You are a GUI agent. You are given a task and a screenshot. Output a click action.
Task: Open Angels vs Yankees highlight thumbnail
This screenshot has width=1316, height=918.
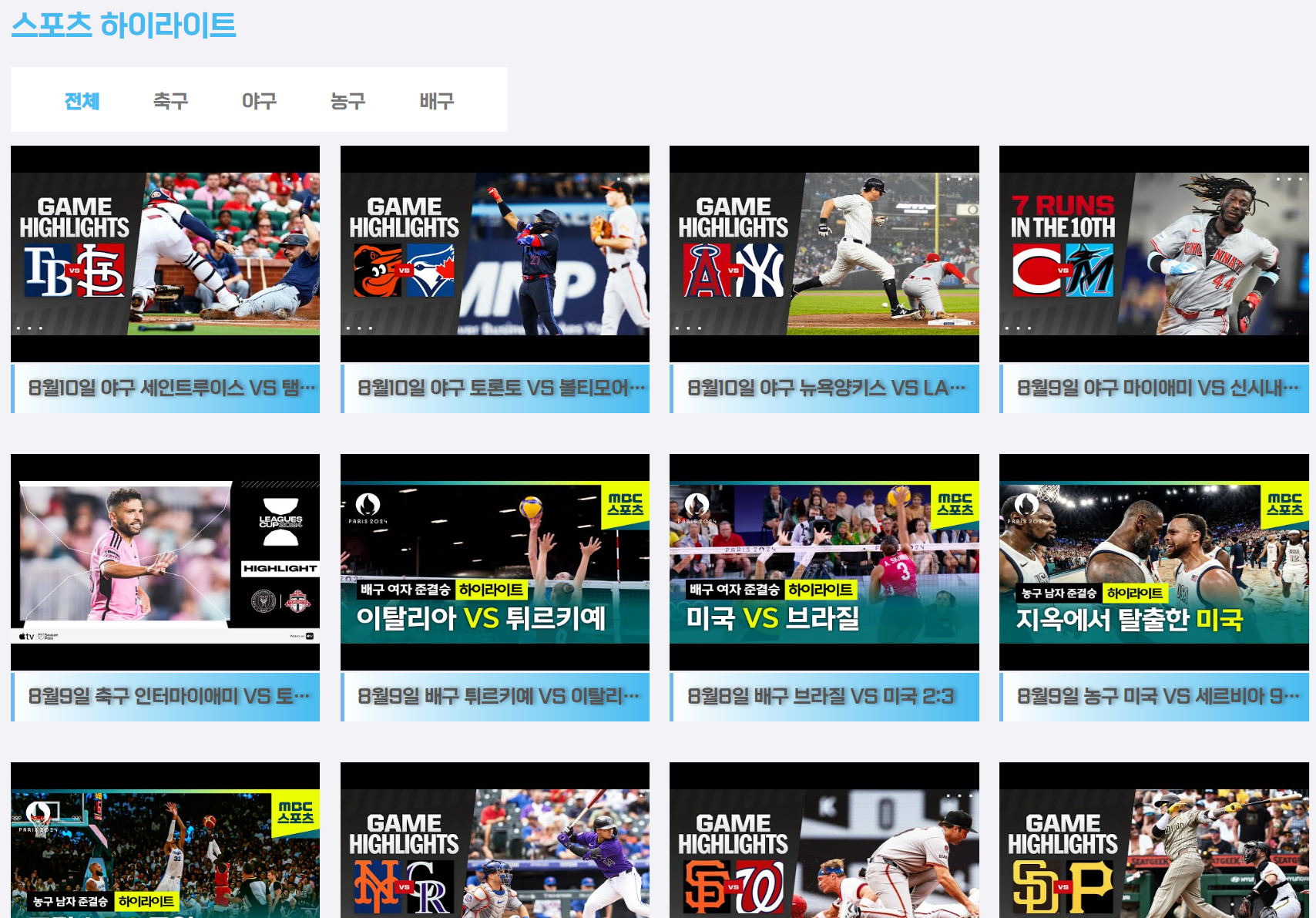pyautogui.click(x=824, y=254)
